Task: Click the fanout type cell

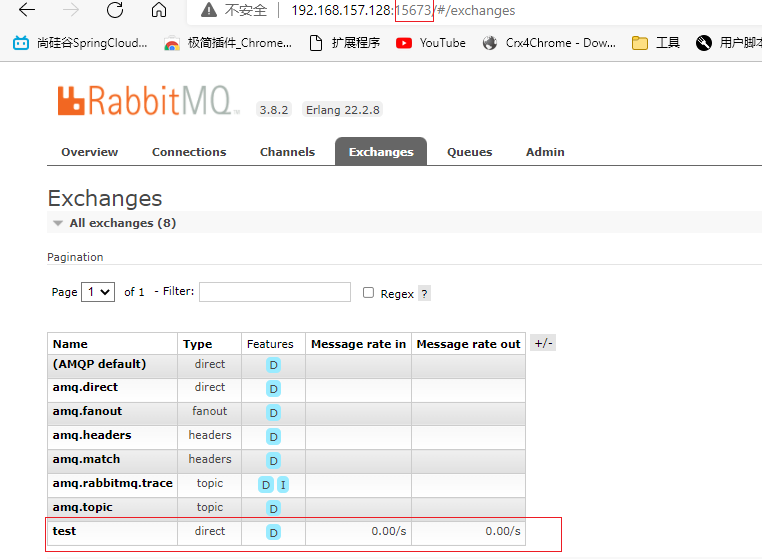Action: [209, 411]
